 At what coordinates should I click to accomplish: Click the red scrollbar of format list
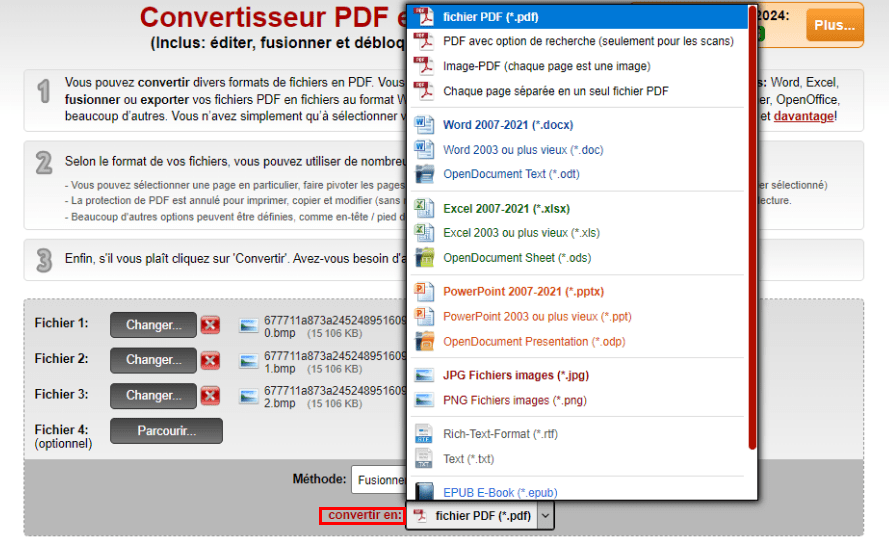pos(752,227)
